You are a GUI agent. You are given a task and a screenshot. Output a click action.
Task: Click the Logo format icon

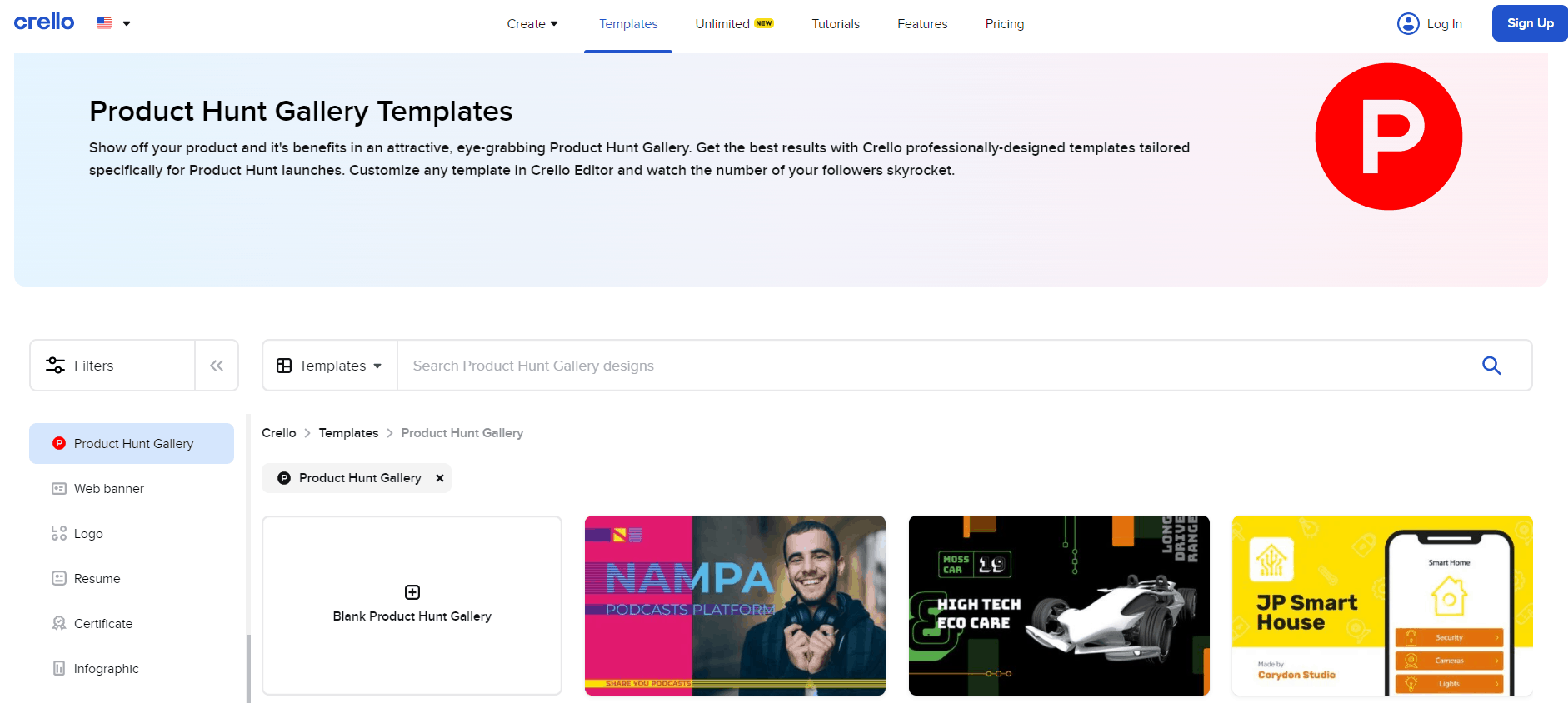(59, 534)
